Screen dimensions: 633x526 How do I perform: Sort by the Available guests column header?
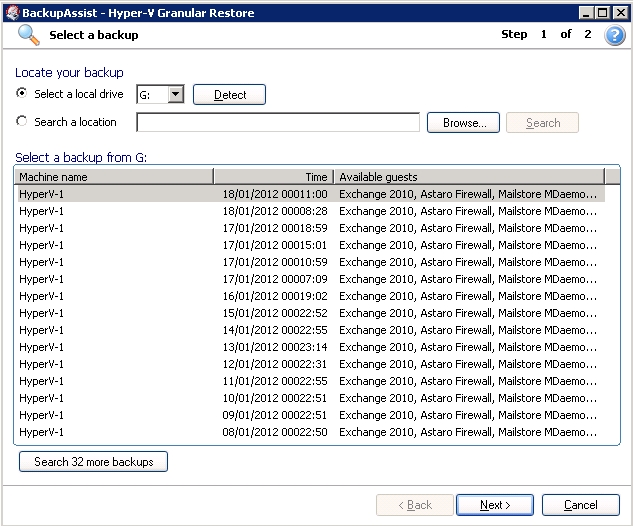pos(470,177)
